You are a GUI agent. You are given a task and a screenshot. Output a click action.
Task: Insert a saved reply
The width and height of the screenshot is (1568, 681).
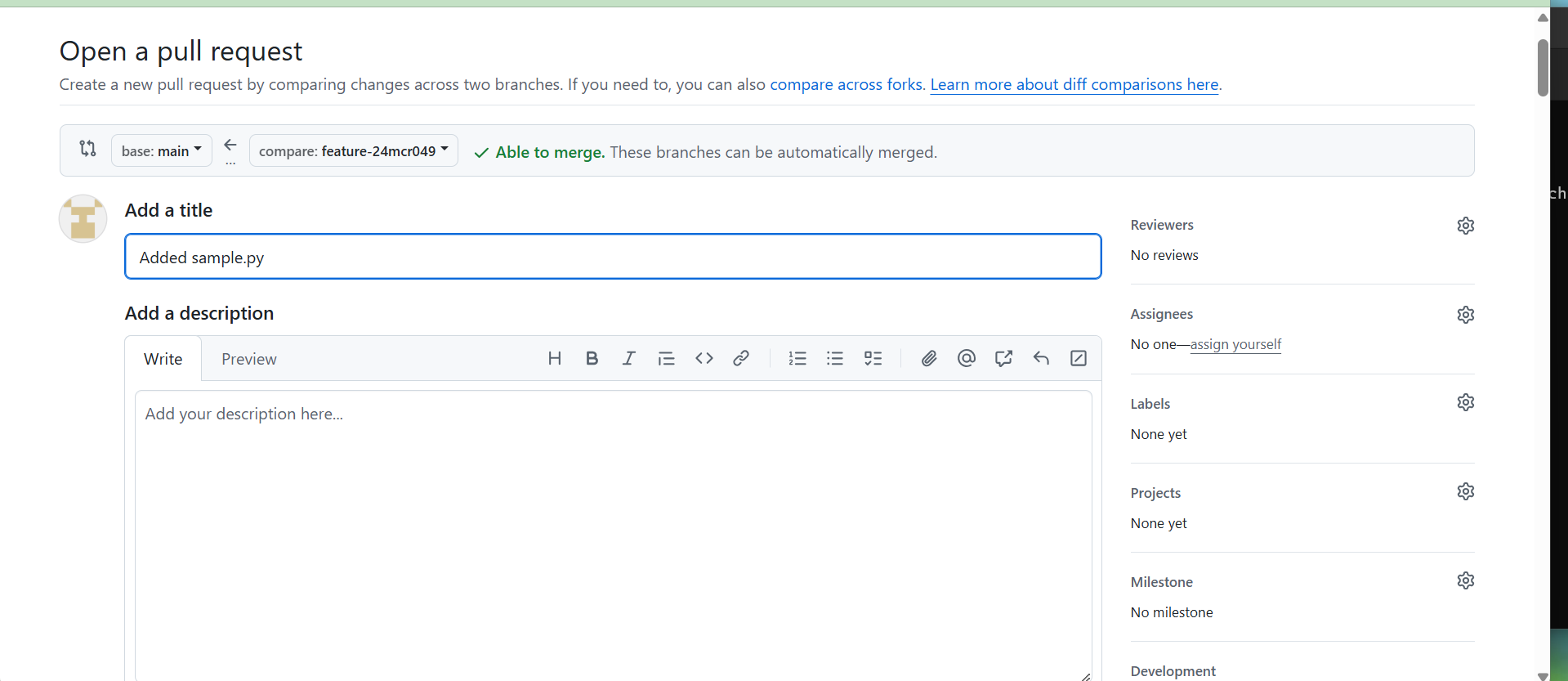pyautogui.click(x=1041, y=358)
